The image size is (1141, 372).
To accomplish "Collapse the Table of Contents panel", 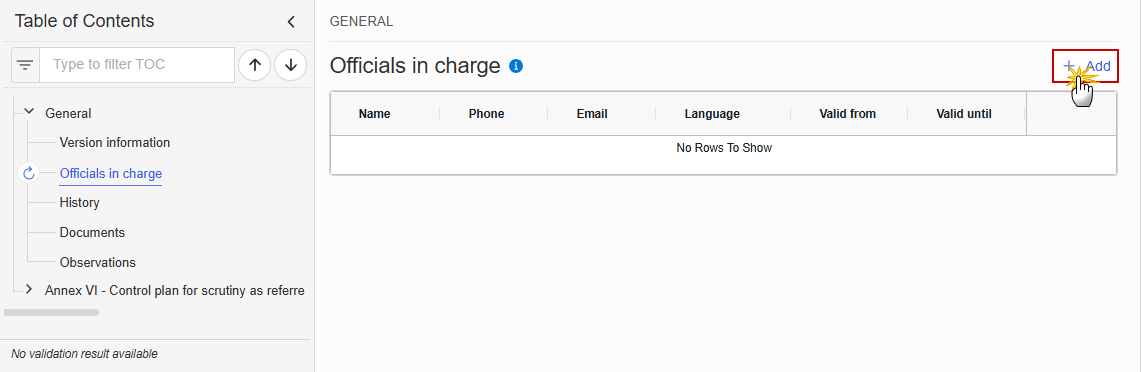I will coord(291,22).
